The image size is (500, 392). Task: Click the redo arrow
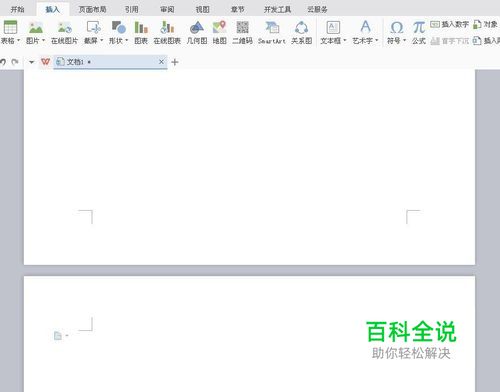click(15, 62)
